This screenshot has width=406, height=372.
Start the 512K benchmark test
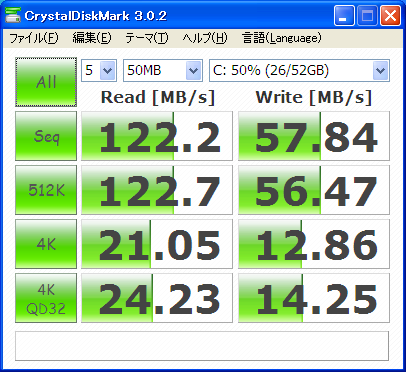pos(46,190)
